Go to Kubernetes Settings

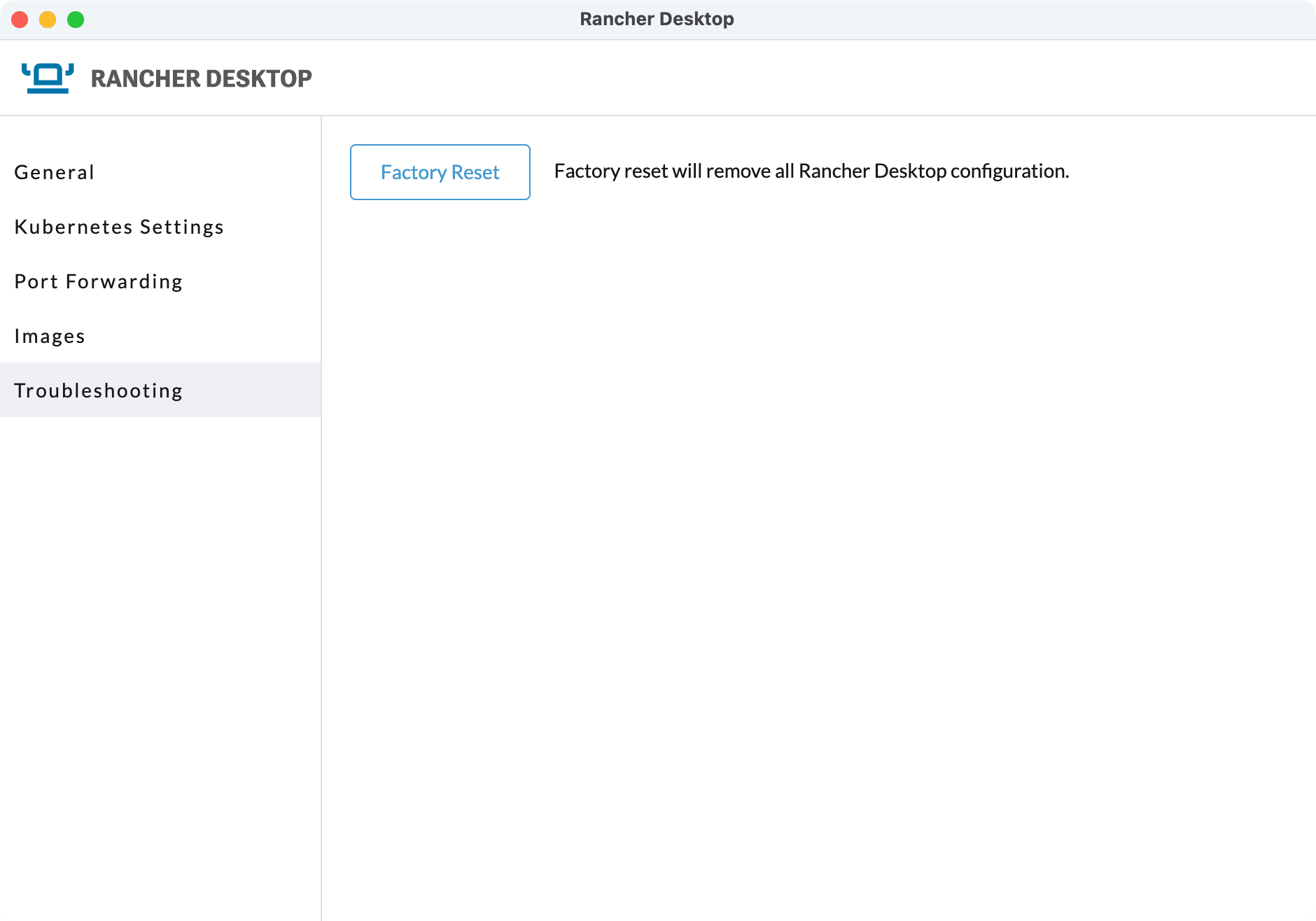[x=160, y=227]
